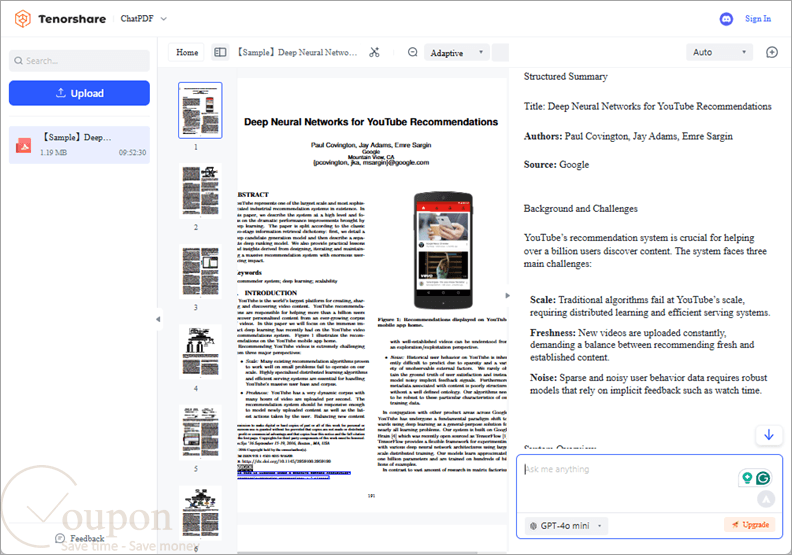This screenshot has height=555, width=792.
Task: Click the [Sample] Deep Neural Netwo... title
Action: [x=298, y=53]
